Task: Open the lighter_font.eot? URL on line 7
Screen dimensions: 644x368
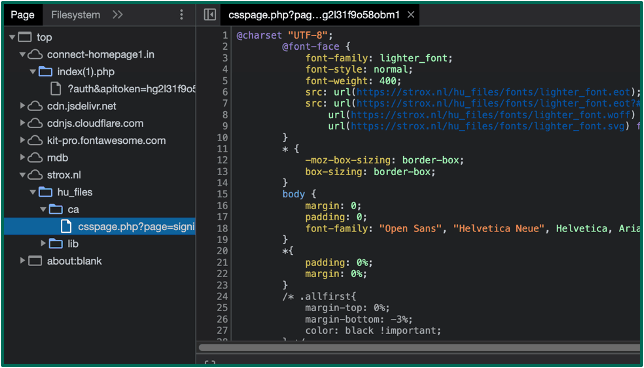Action: click(498, 103)
